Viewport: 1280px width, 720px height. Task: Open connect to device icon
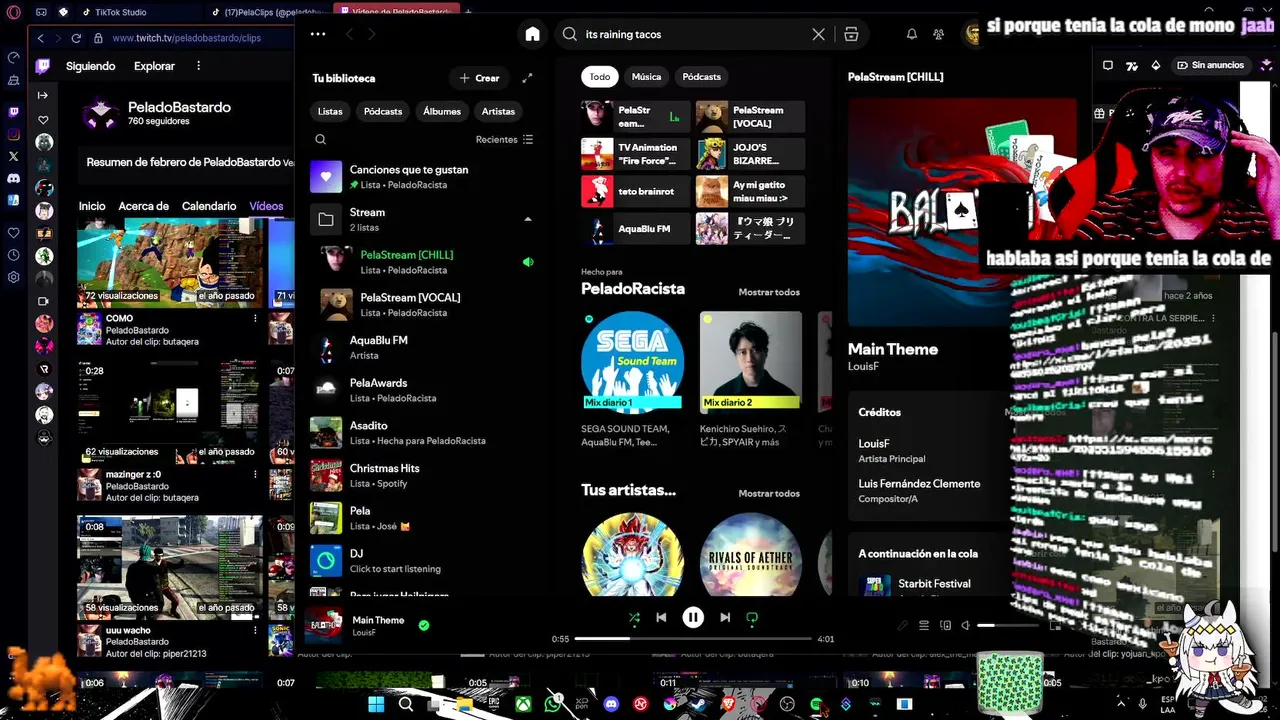click(945, 625)
